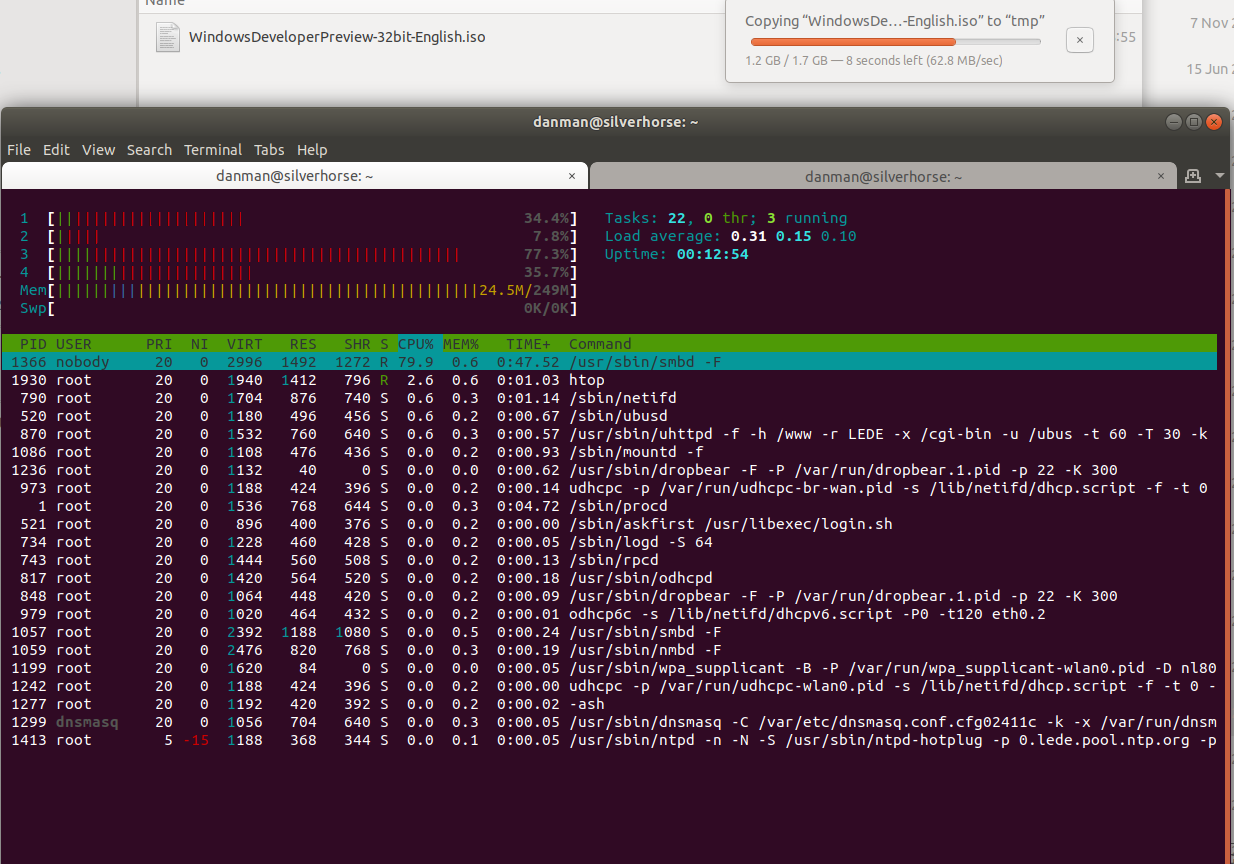Open the Tabs menu
This screenshot has height=864, width=1234.
269,150
